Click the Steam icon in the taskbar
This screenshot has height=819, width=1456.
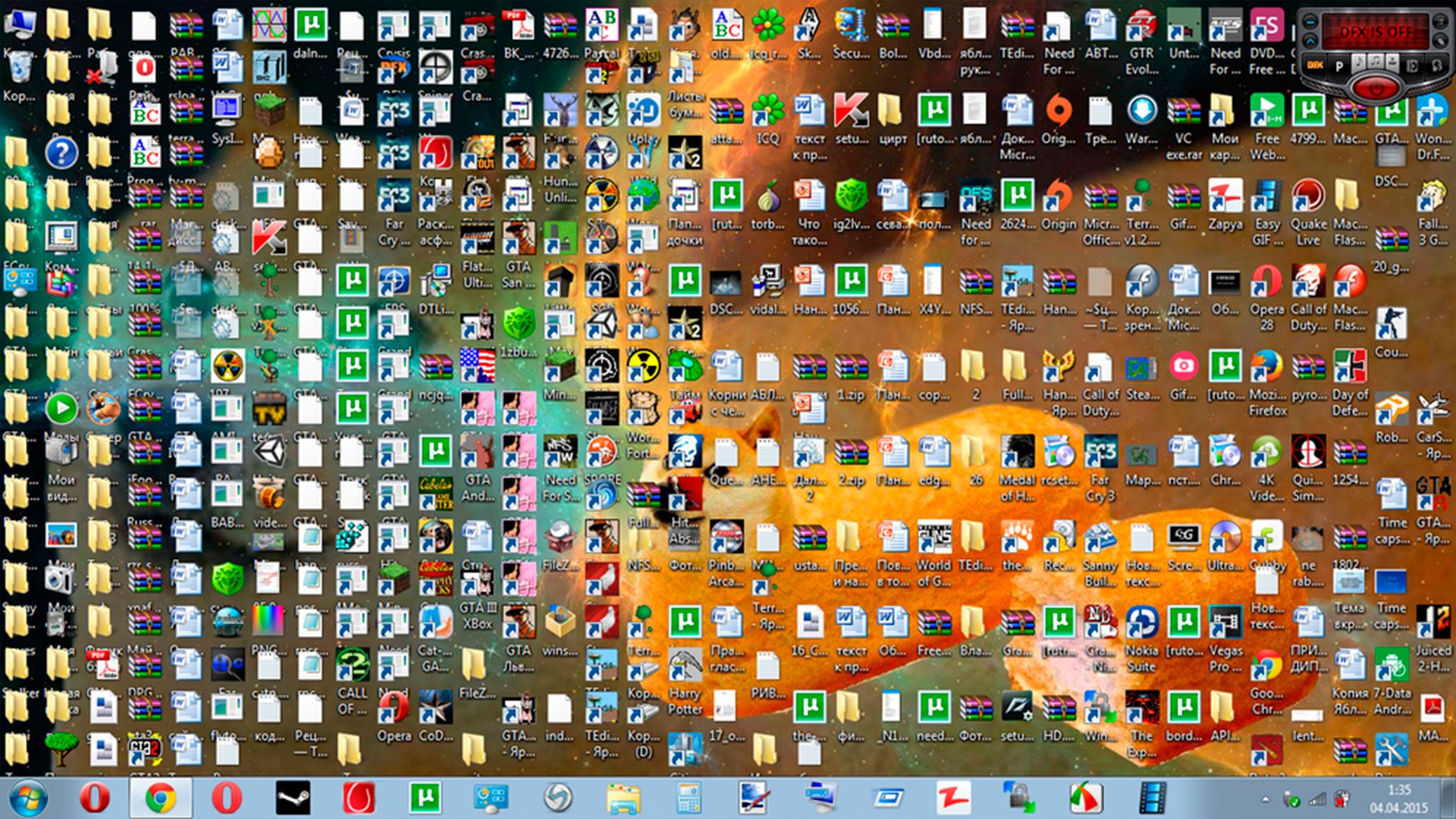293,799
